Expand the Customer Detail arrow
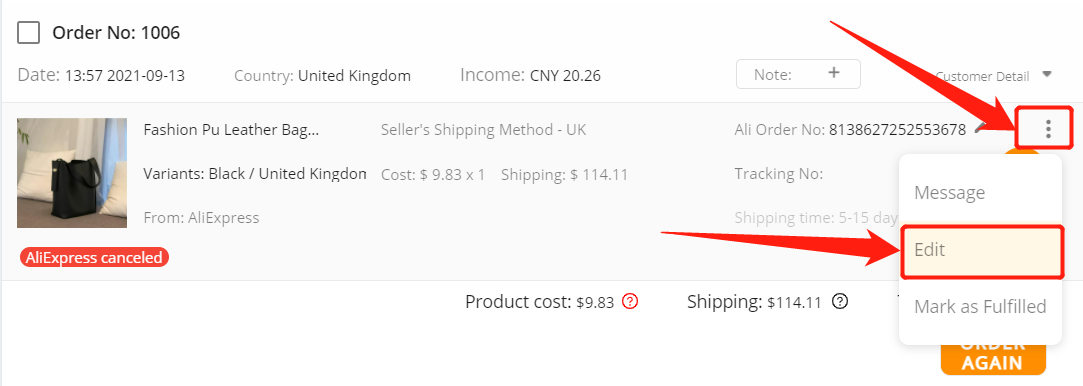Viewport: 1083px width, 386px height. [x=1046, y=74]
